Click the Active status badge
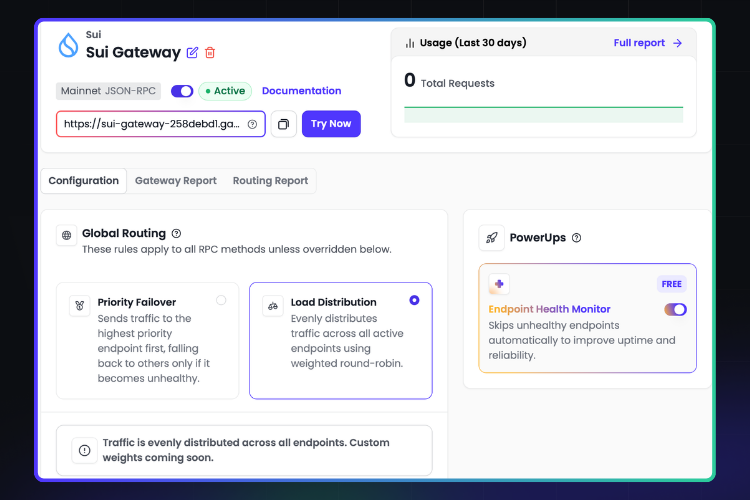Image resolution: width=750 pixels, height=500 pixels. point(225,91)
